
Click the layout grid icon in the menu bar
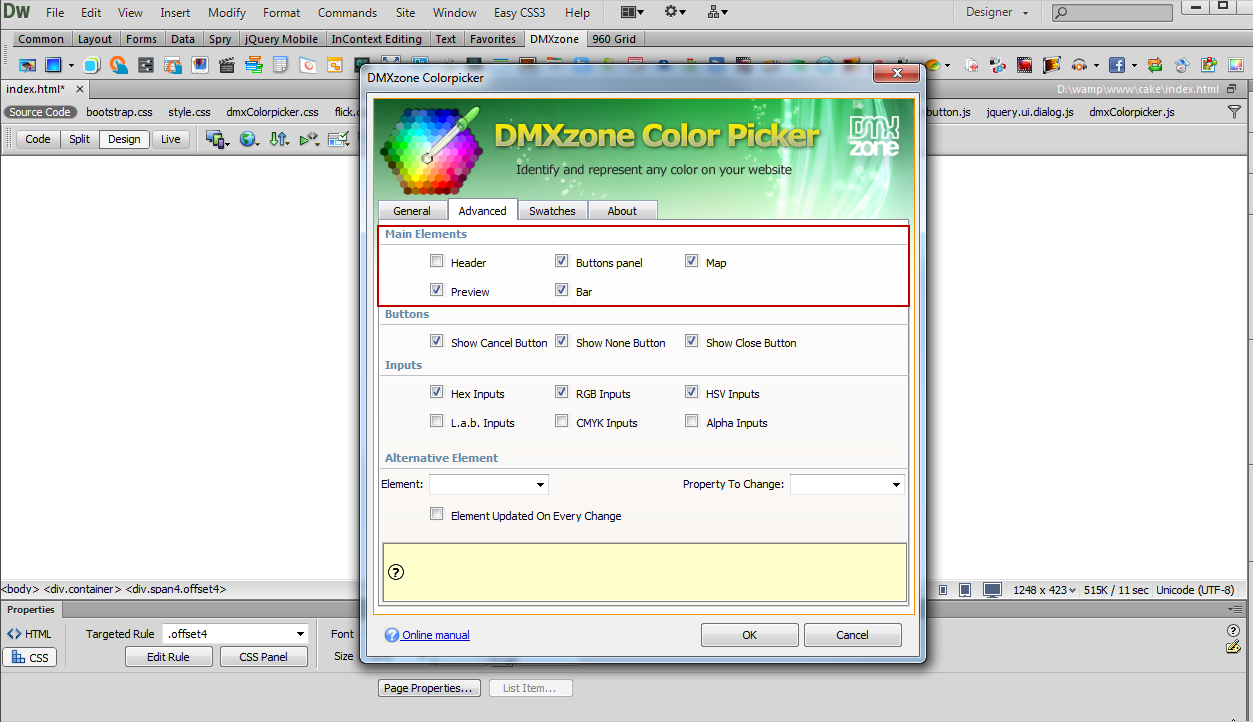tap(632, 12)
